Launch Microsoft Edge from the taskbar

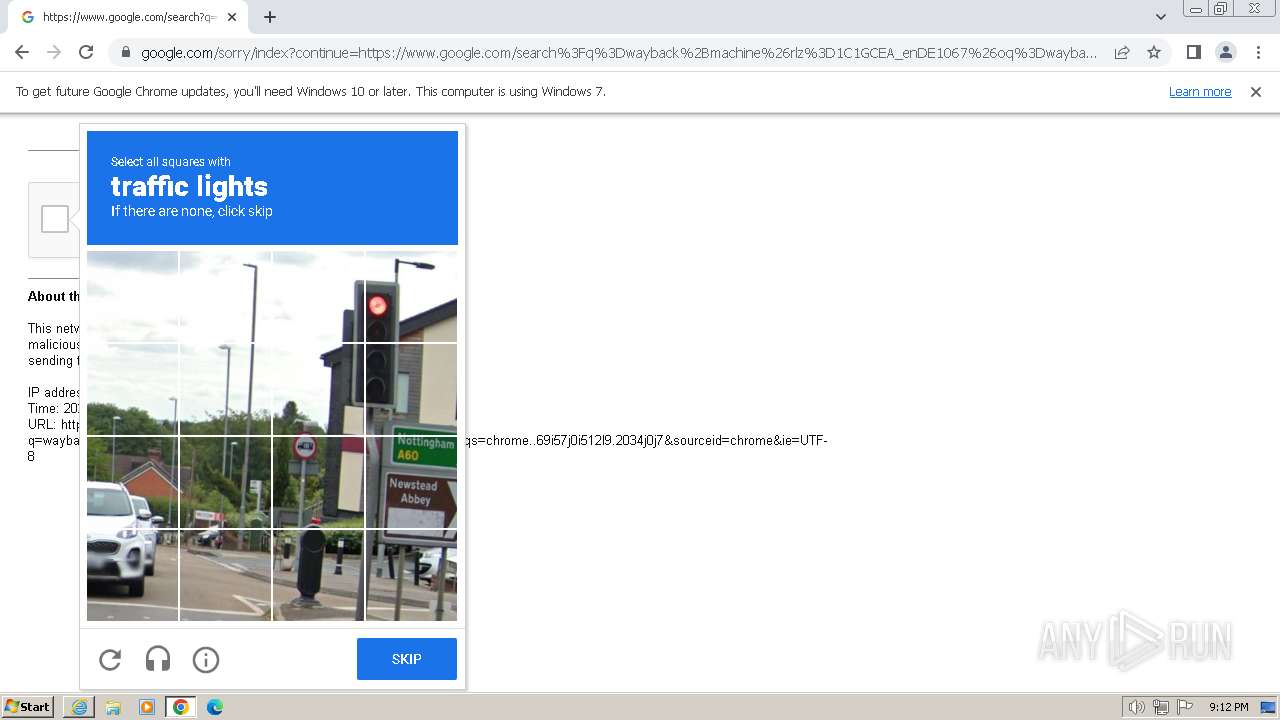tap(215, 707)
